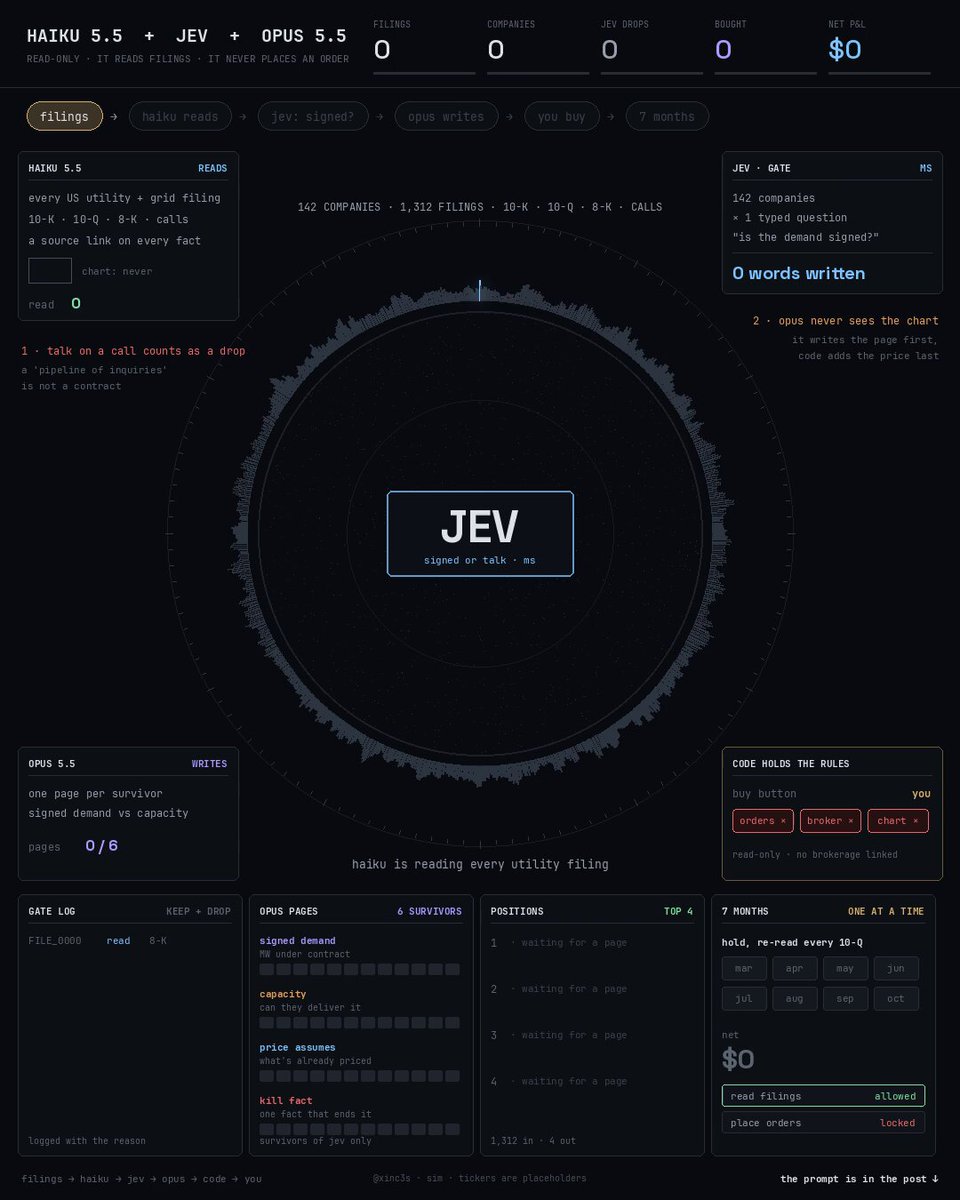Screen dimensions: 960x1200
Task: Click the FILINGS counter in header
Action: tap(424, 46)
